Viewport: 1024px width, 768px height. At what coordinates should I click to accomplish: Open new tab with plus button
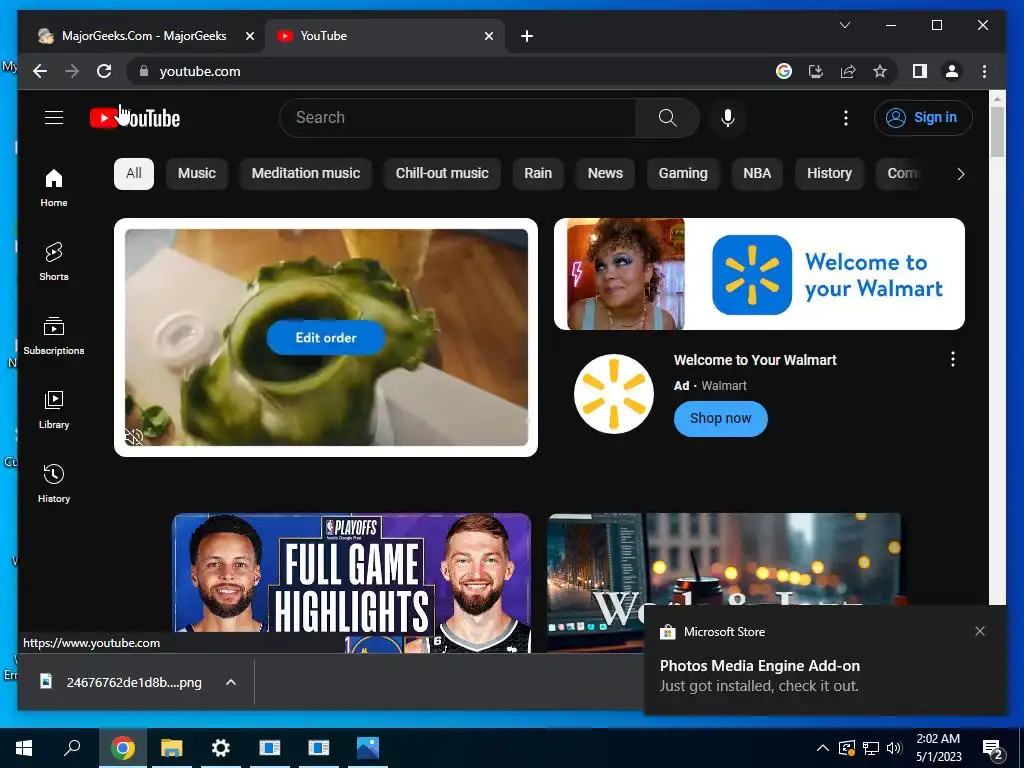pos(527,36)
